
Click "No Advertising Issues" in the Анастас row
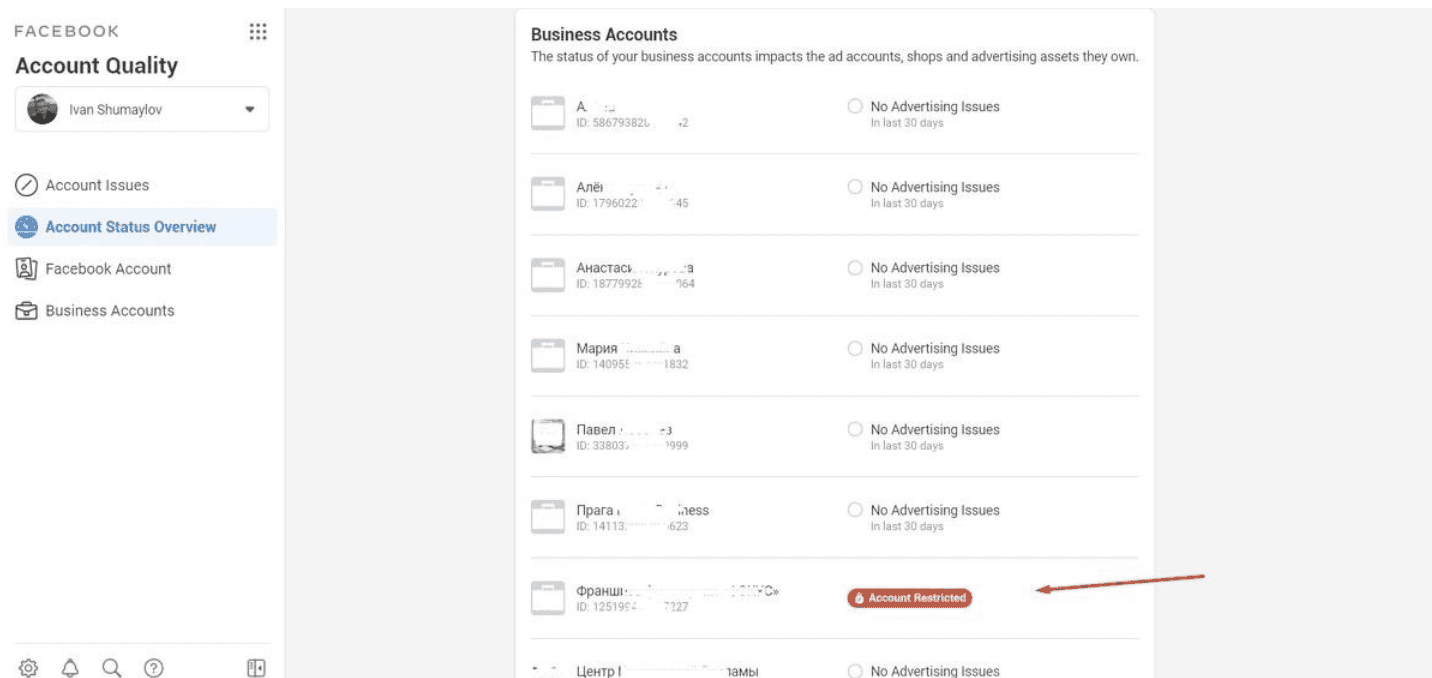pos(935,268)
